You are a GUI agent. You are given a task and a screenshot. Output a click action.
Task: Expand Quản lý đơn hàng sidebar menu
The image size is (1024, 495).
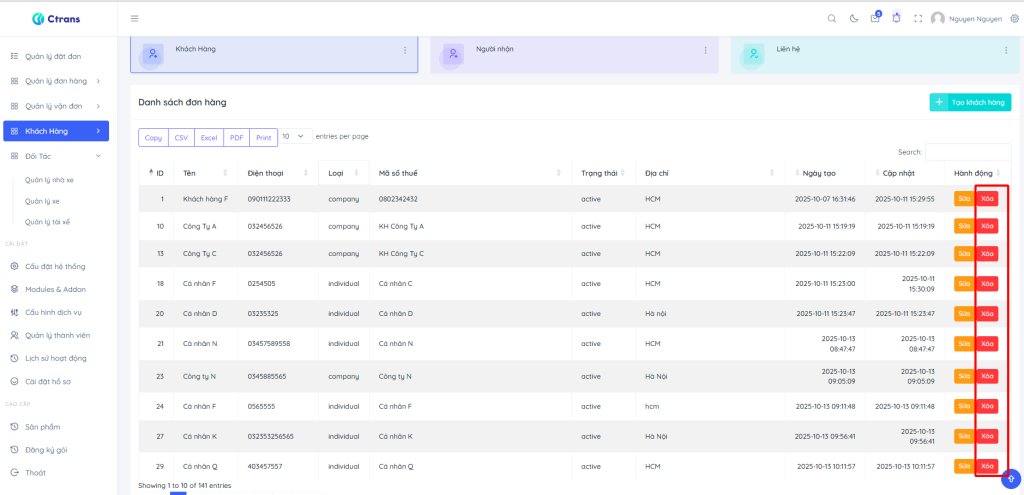coord(98,81)
